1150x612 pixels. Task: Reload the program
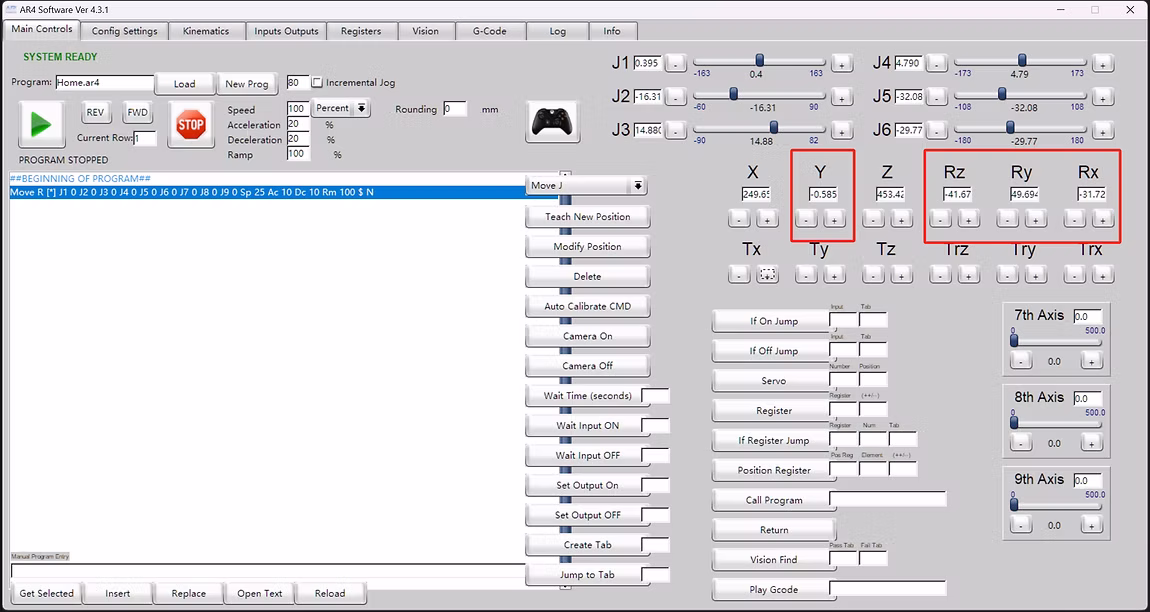[x=330, y=593]
